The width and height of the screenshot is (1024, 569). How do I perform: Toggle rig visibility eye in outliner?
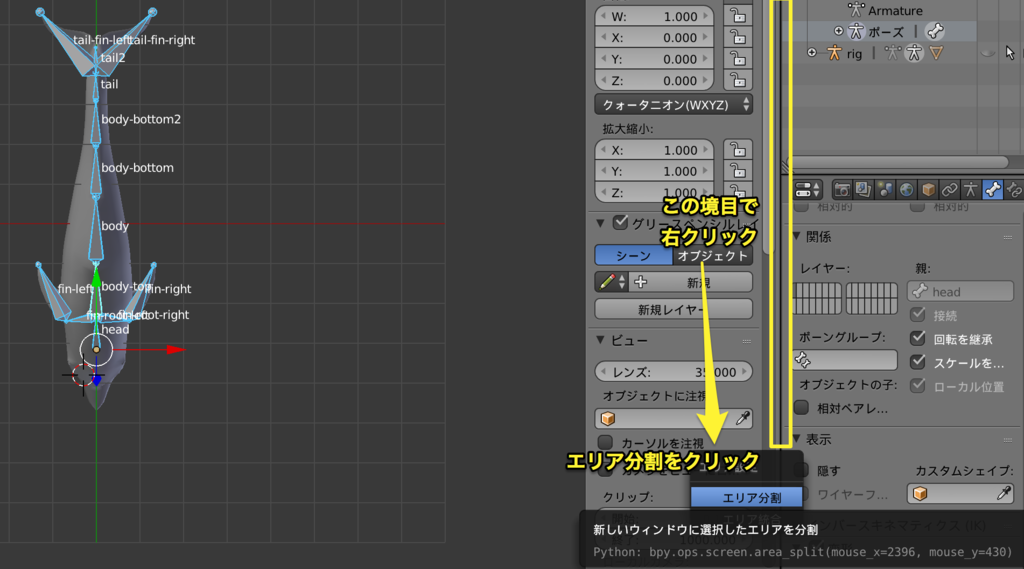click(988, 54)
